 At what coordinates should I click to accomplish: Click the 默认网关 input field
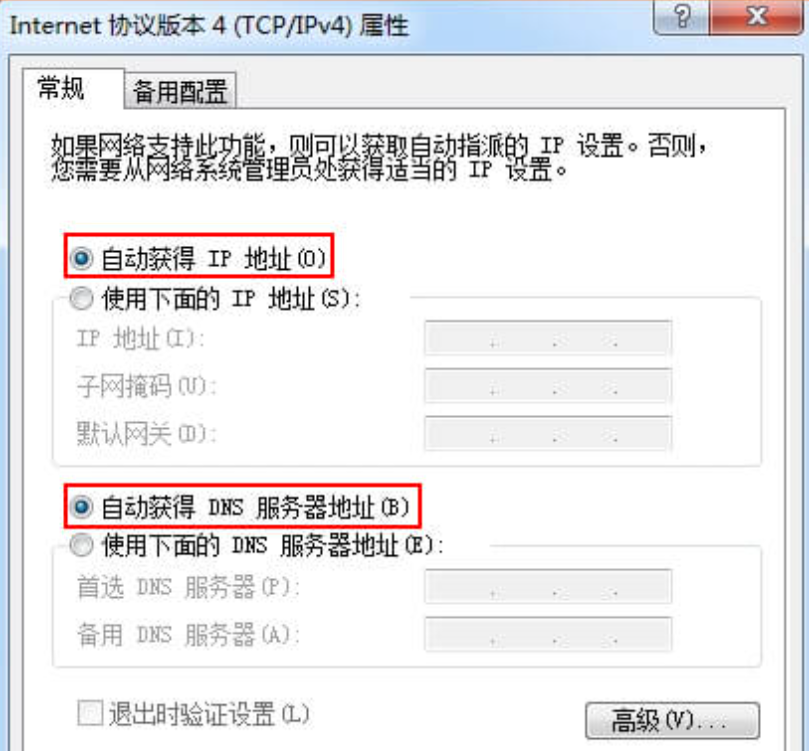pyautogui.click(x=548, y=433)
